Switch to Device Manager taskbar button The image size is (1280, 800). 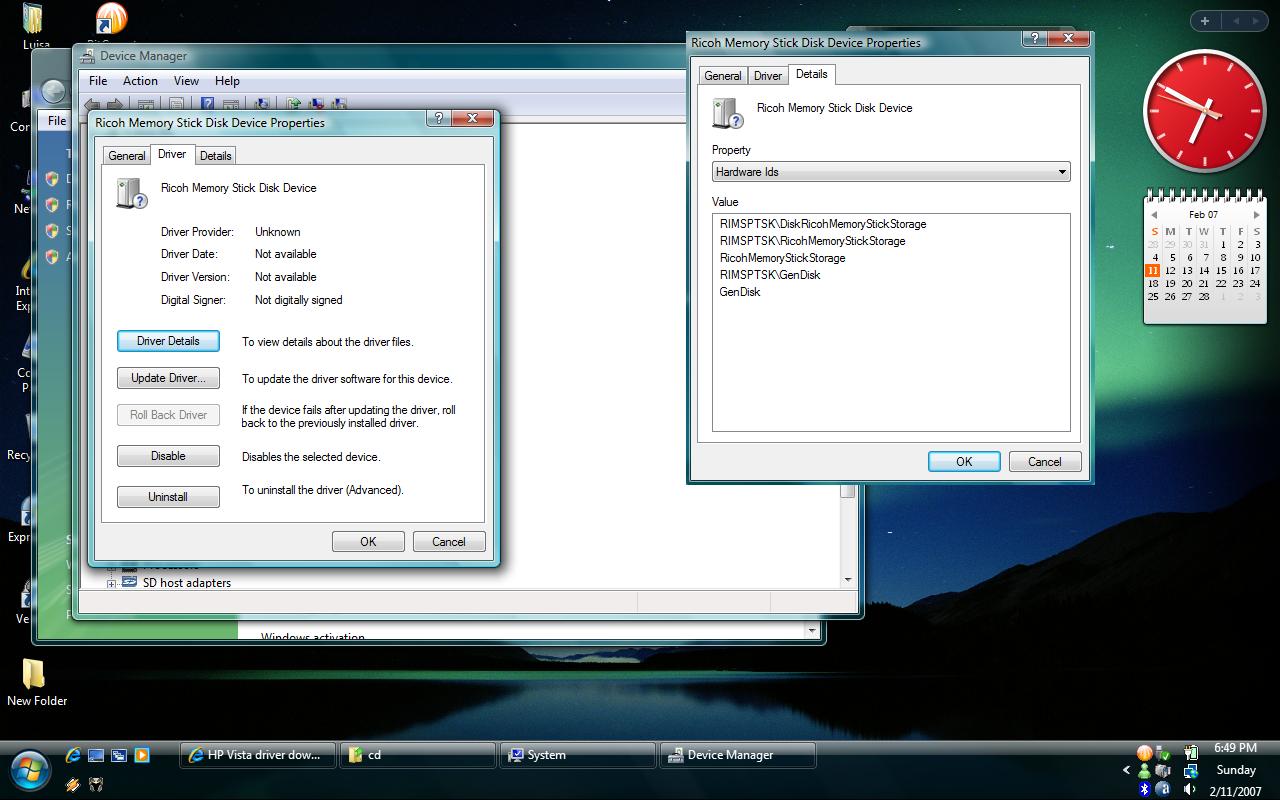[737, 755]
